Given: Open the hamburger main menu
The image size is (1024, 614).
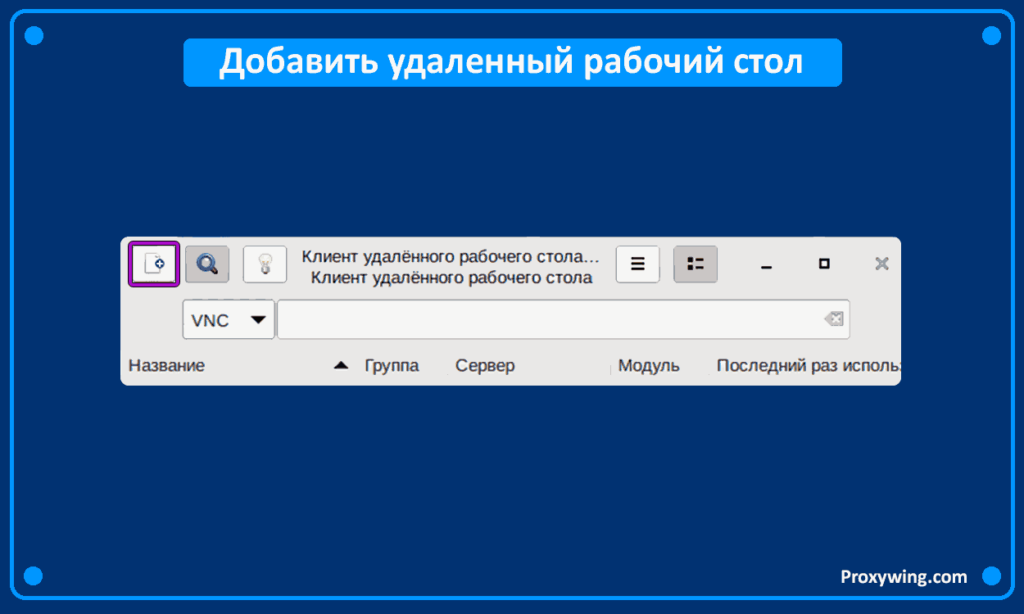Looking at the screenshot, I should pyautogui.click(x=637, y=264).
